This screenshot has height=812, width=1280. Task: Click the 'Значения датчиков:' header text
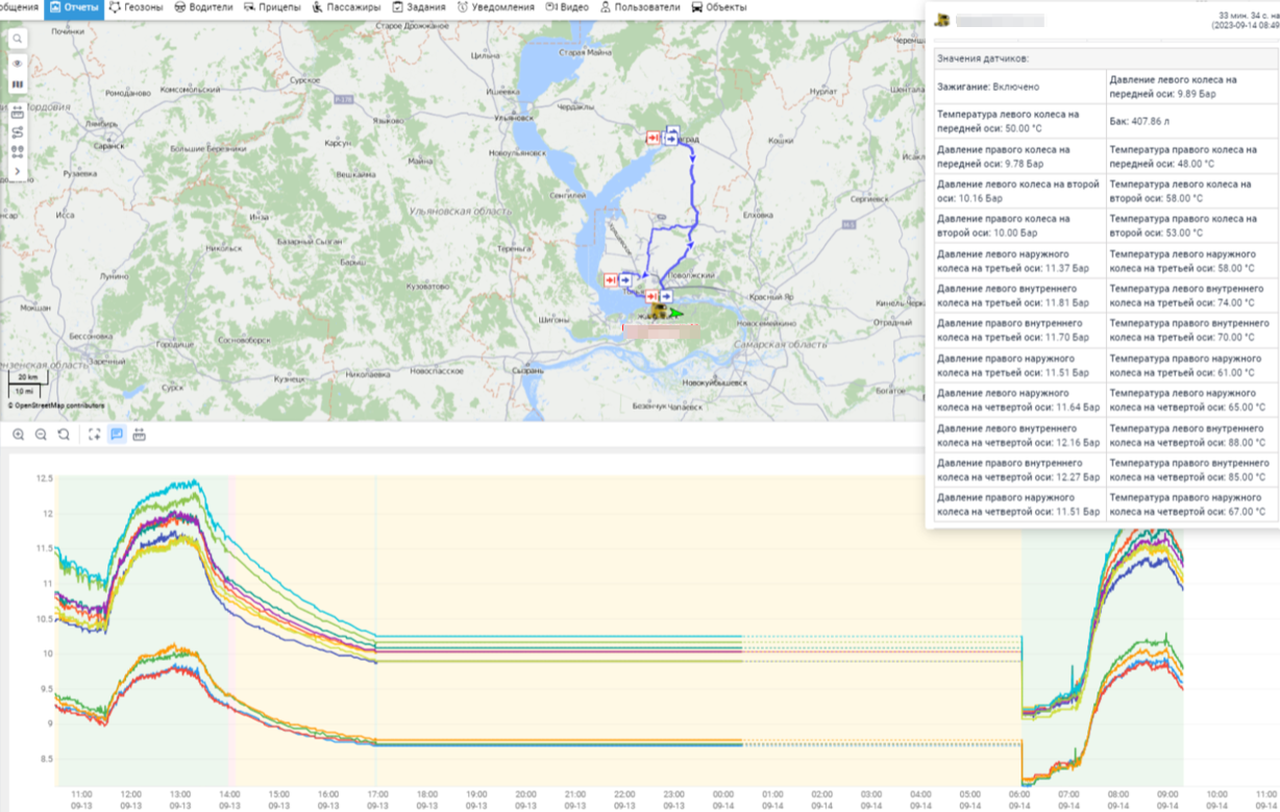pyautogui.click(x=983, y=59)
